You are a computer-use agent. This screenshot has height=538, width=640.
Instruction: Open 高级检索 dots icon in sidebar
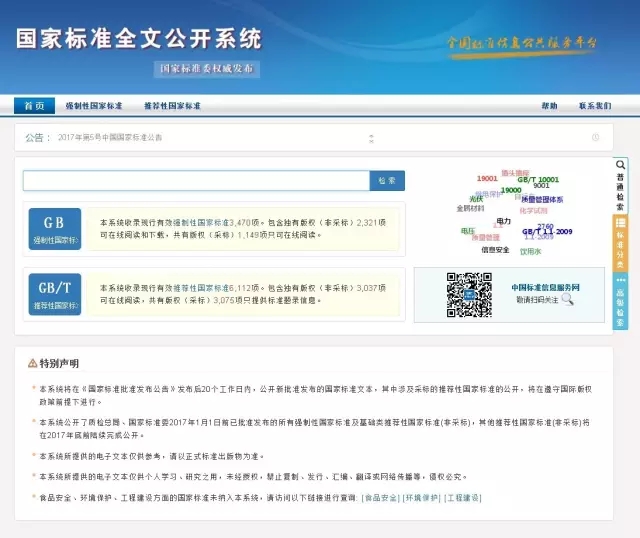pyautogui.click(x=620, y=280)
